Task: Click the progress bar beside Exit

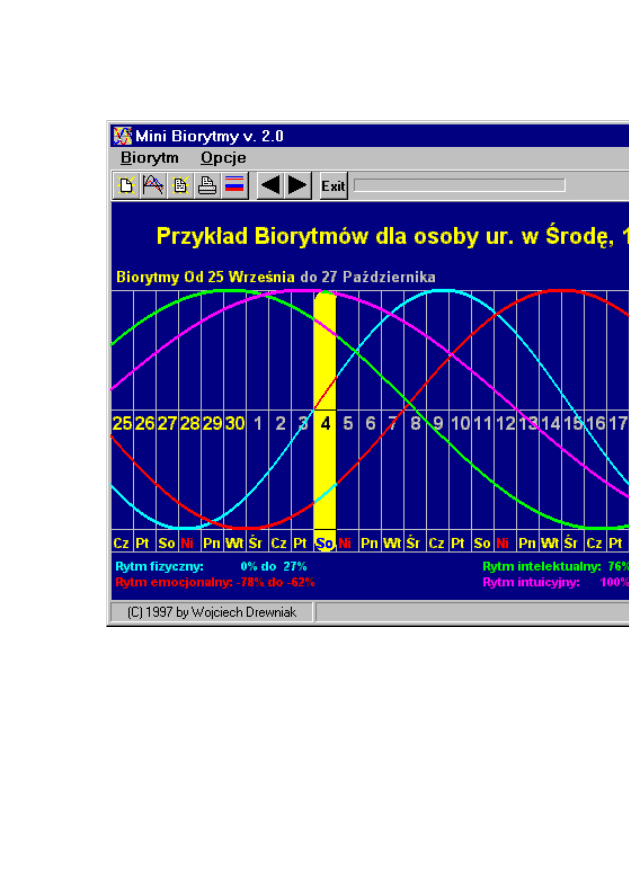Action: tap(459, 185)
